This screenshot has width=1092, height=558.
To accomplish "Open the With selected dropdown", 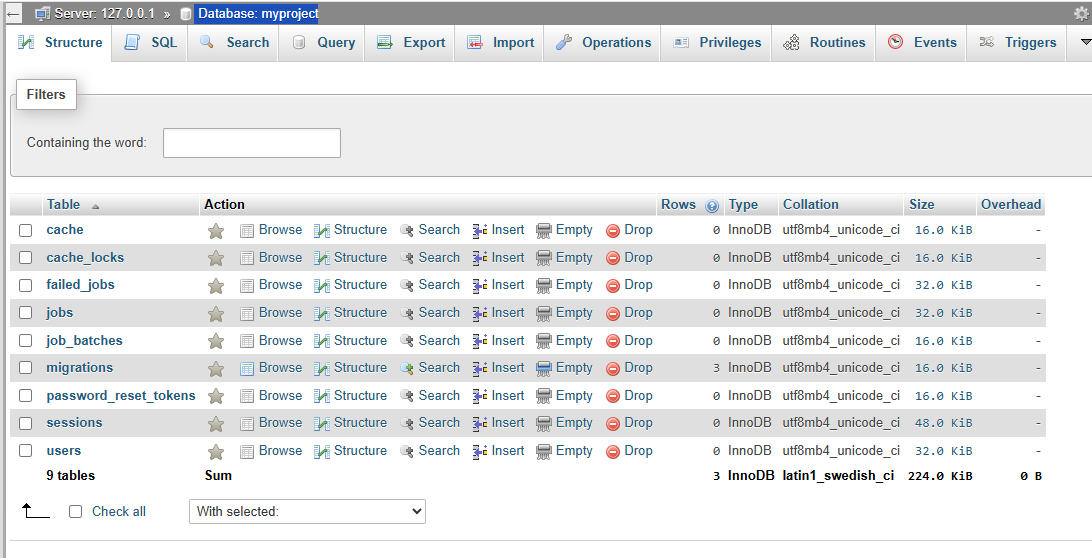I will 307,511.
